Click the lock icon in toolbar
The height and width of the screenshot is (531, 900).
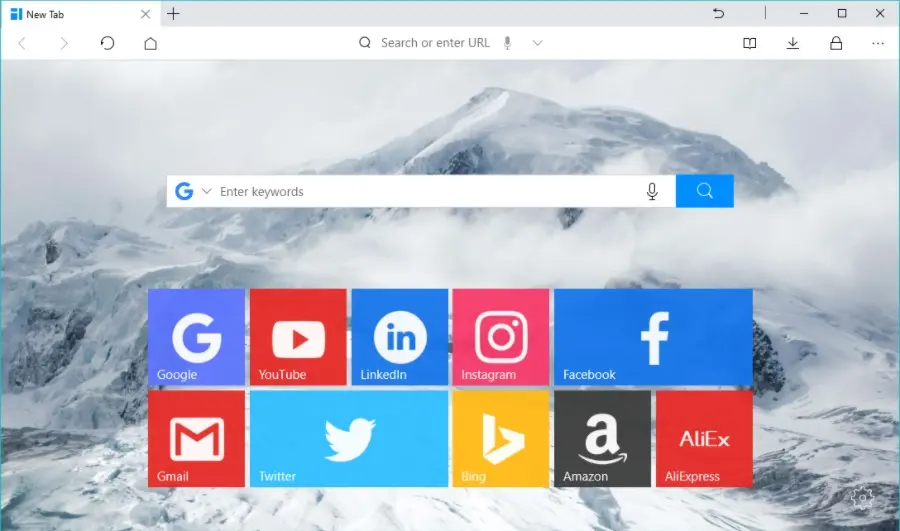point(836,43)
